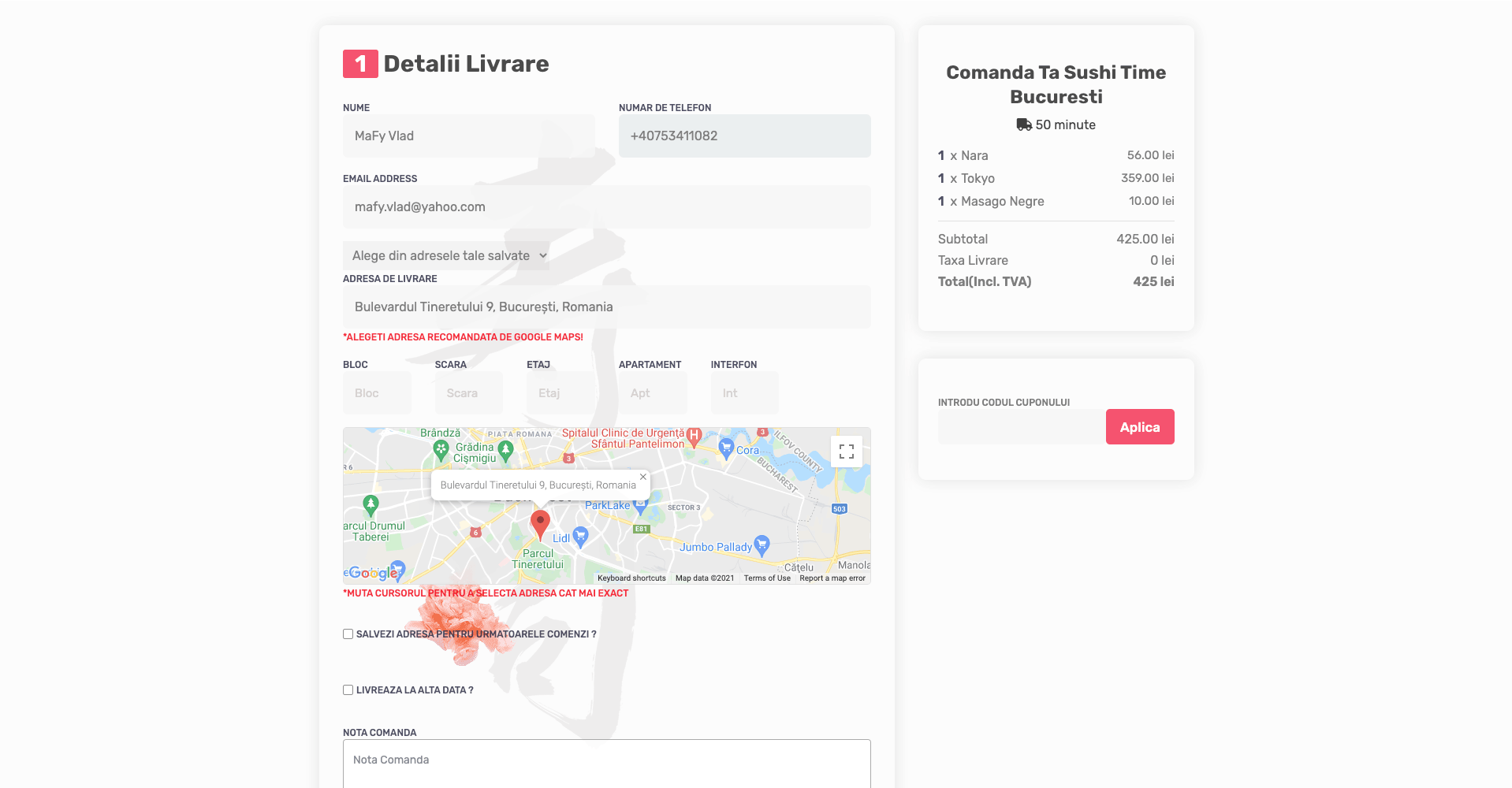Click the Spitalul Pantelimon hospital marker
The height and width of the screenshot is (788, 1512).
[694, 437]
